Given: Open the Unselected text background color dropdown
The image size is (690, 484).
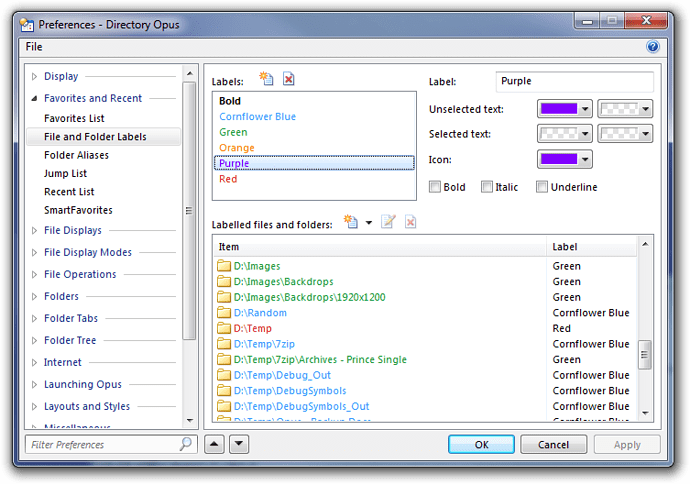Looking at the screenshot, I should [x=645, y=109].
